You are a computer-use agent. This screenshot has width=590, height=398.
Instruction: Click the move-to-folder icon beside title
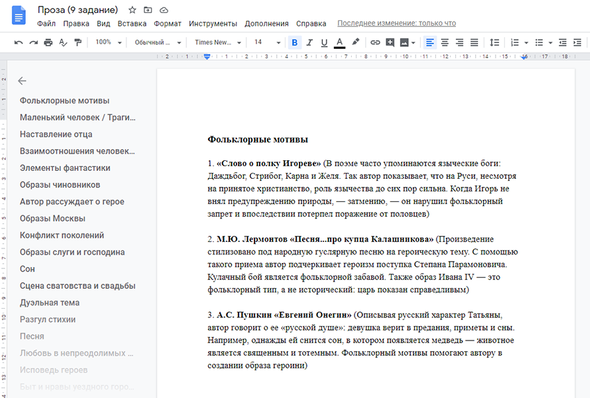148,10
